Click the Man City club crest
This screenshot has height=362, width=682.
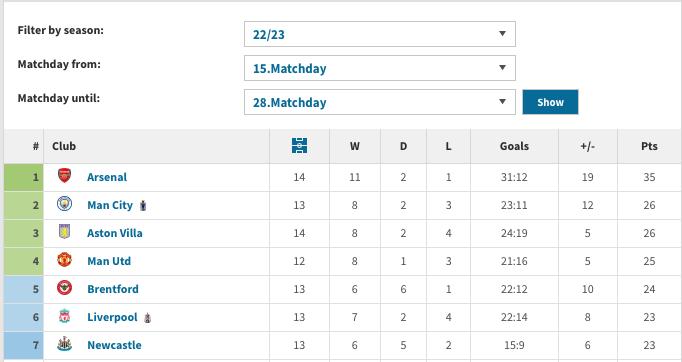[x=64, y=204]
